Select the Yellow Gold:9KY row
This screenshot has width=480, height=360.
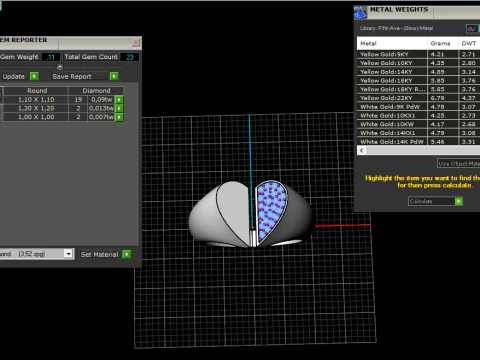click(x=418, y=54)
